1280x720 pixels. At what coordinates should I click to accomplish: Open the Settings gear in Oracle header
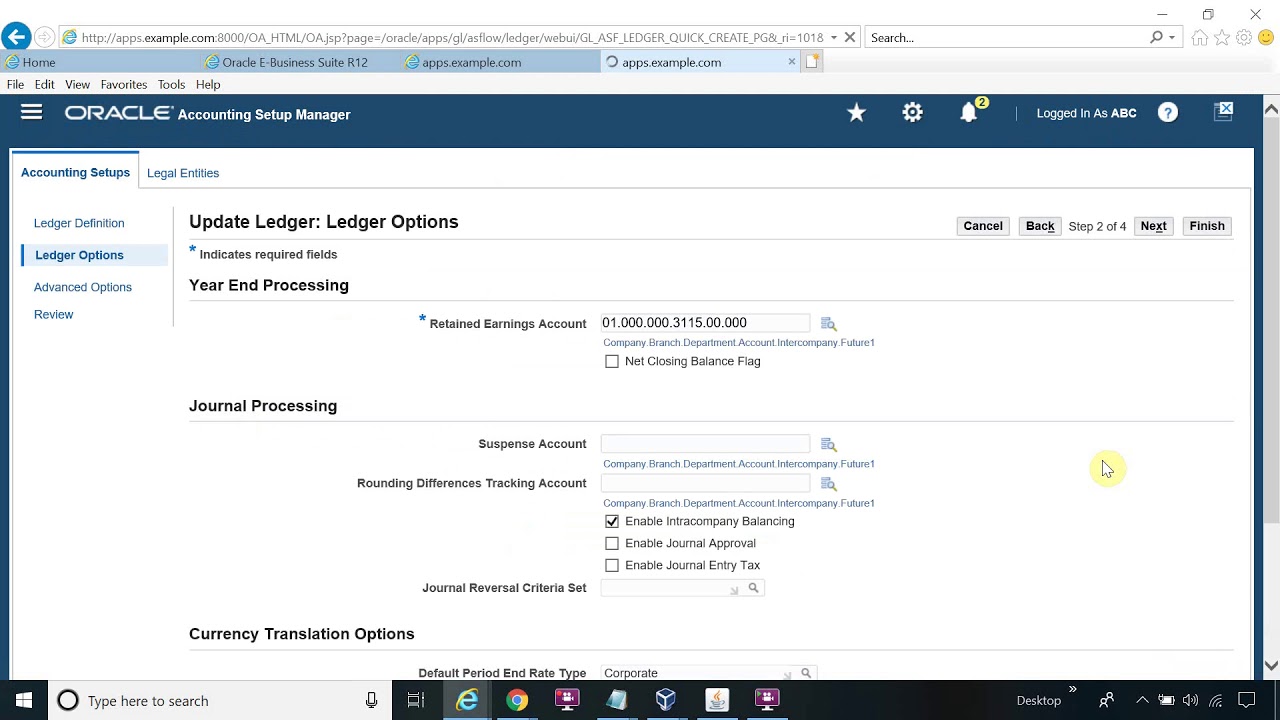click(x=912, y=113)
